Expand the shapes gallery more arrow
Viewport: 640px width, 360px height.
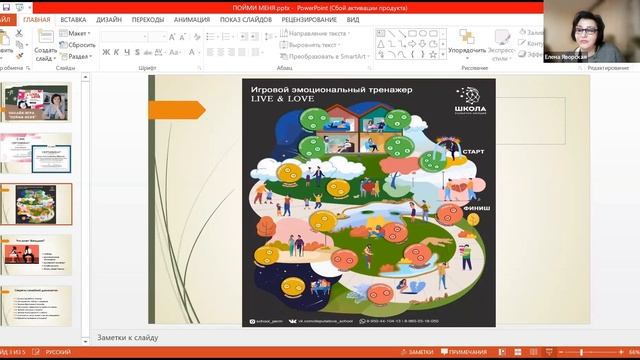pyautogui.click(x=443, y=54)
